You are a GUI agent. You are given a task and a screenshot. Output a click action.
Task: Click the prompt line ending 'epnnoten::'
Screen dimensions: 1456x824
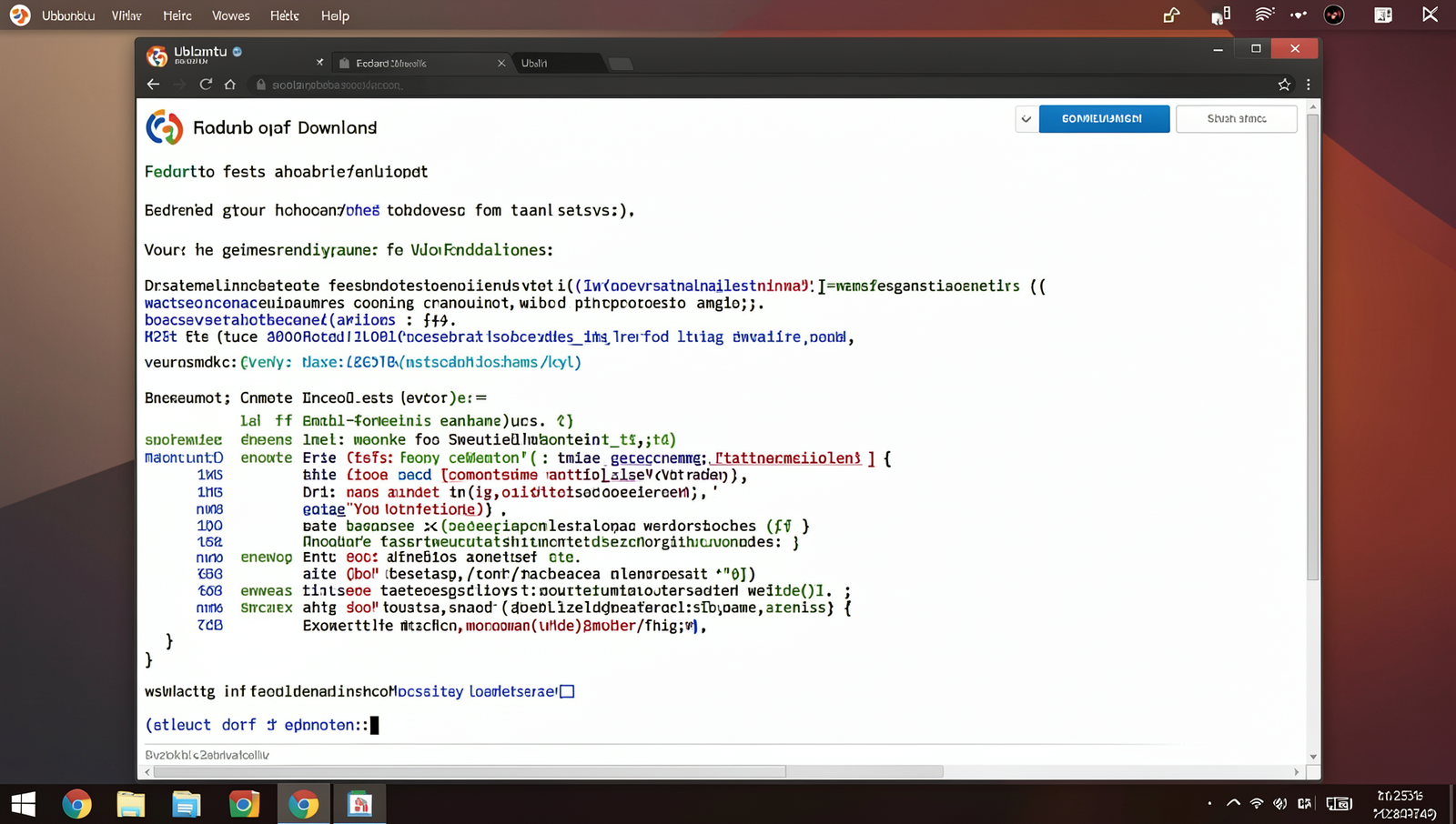point(262,725)
